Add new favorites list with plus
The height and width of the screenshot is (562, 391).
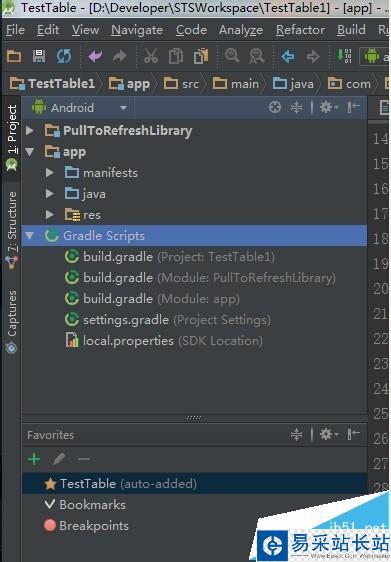34,459
